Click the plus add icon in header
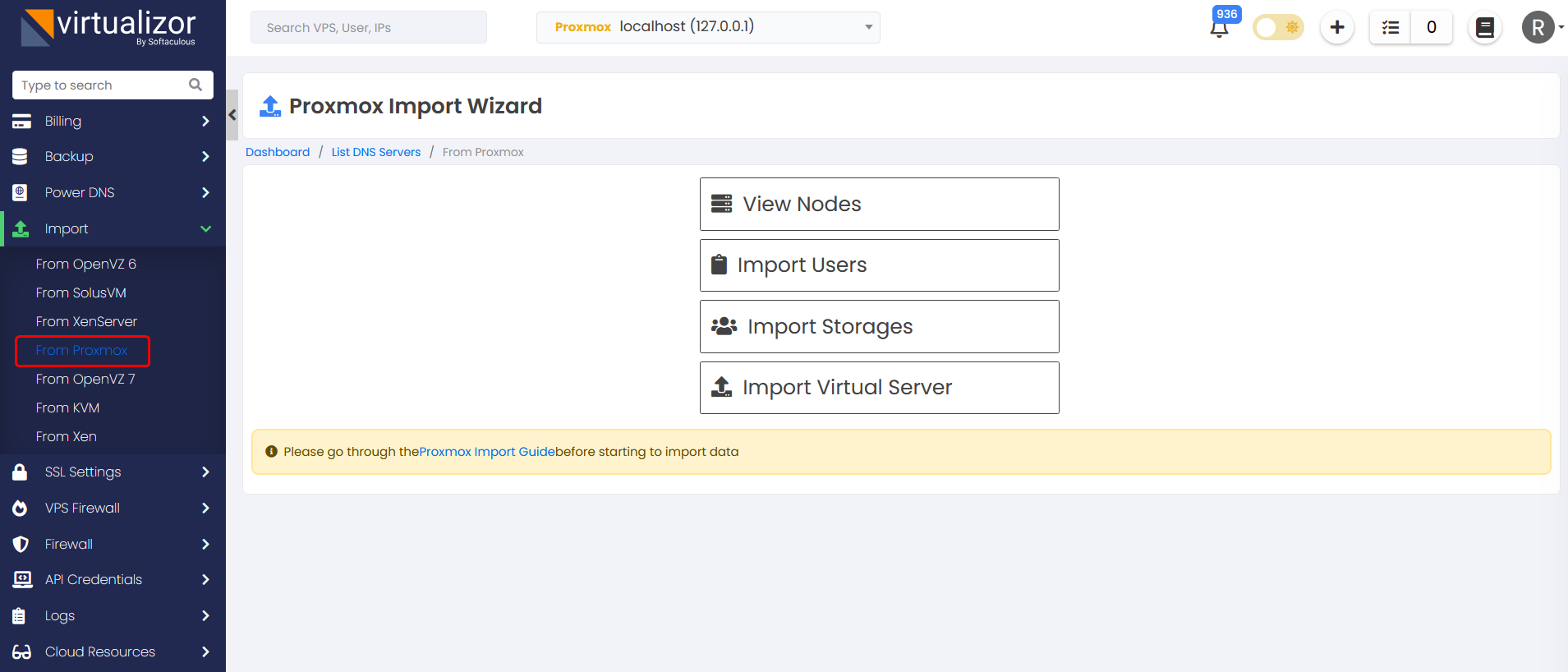 (1337, 27)
